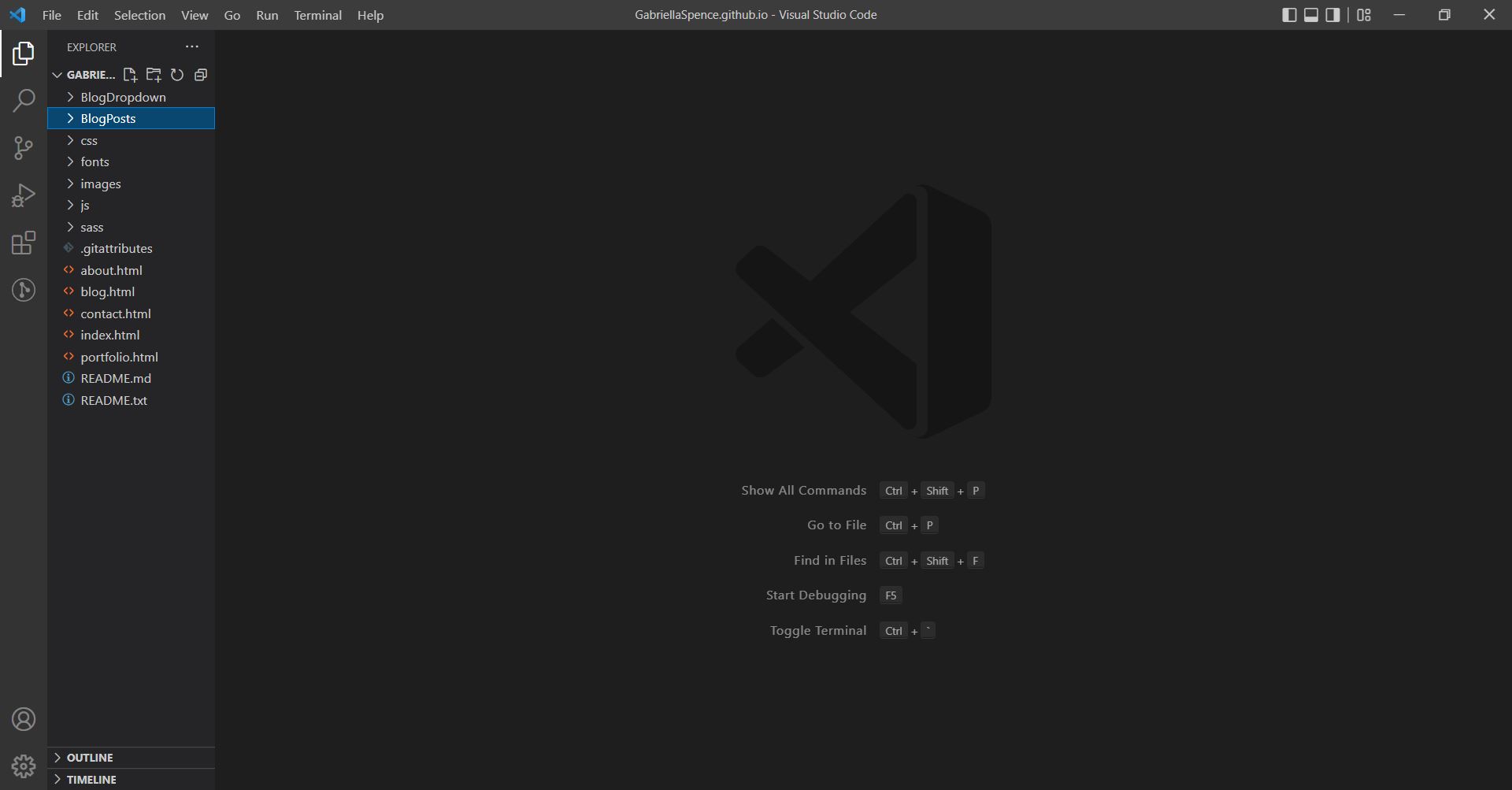
Task: Click the info icon beside README.md
Action: pos(69,378)
